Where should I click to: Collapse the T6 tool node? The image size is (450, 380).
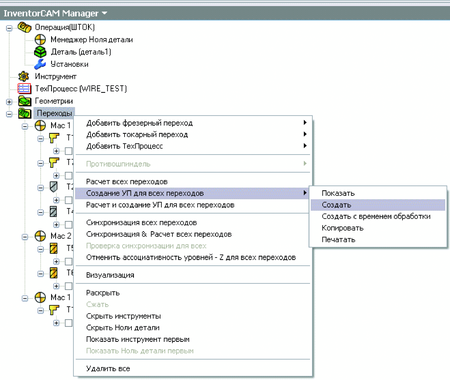tap(41, 273)
